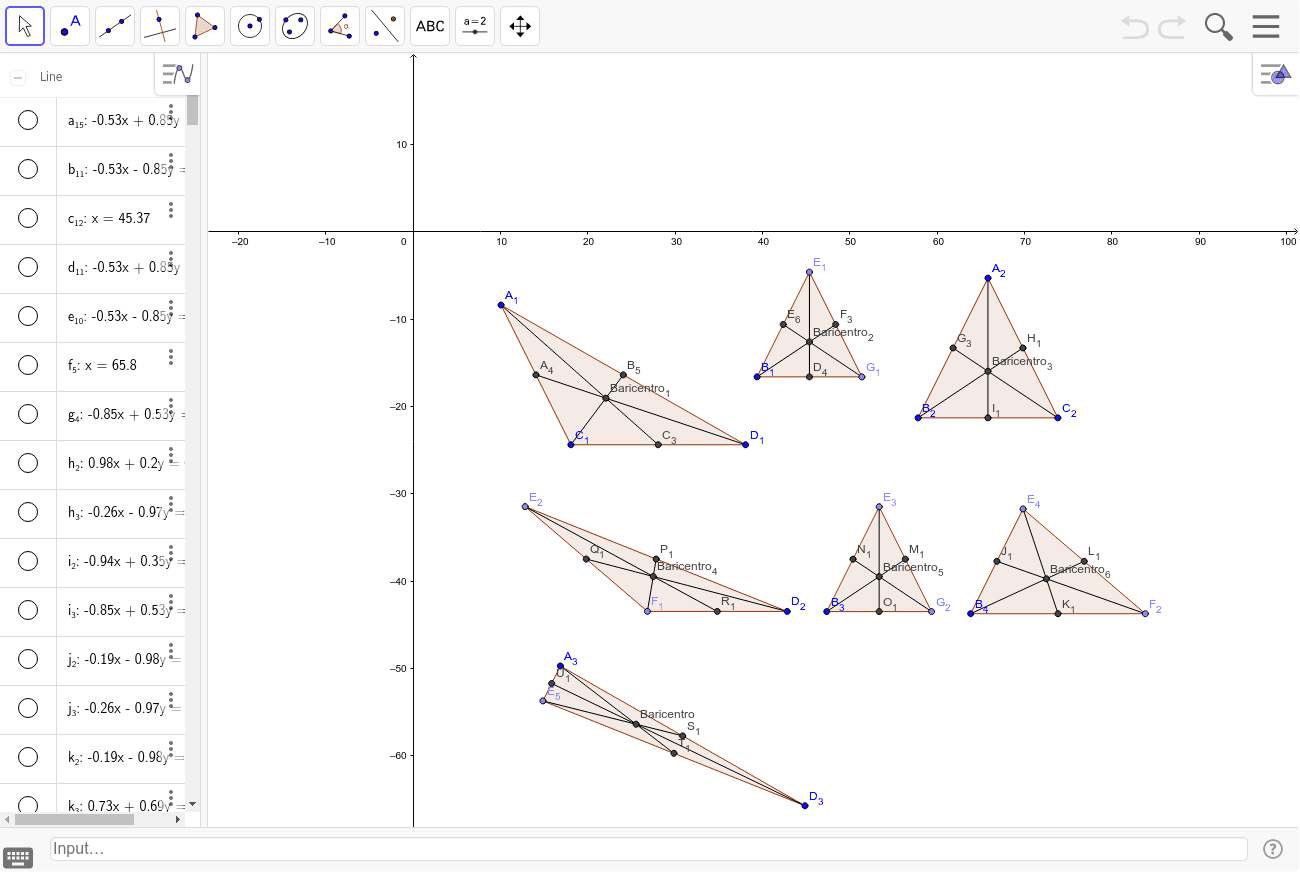This screenshot has width=1300, height=872.
Task: Toggle visibility of line i2
Action: (28, 561)
